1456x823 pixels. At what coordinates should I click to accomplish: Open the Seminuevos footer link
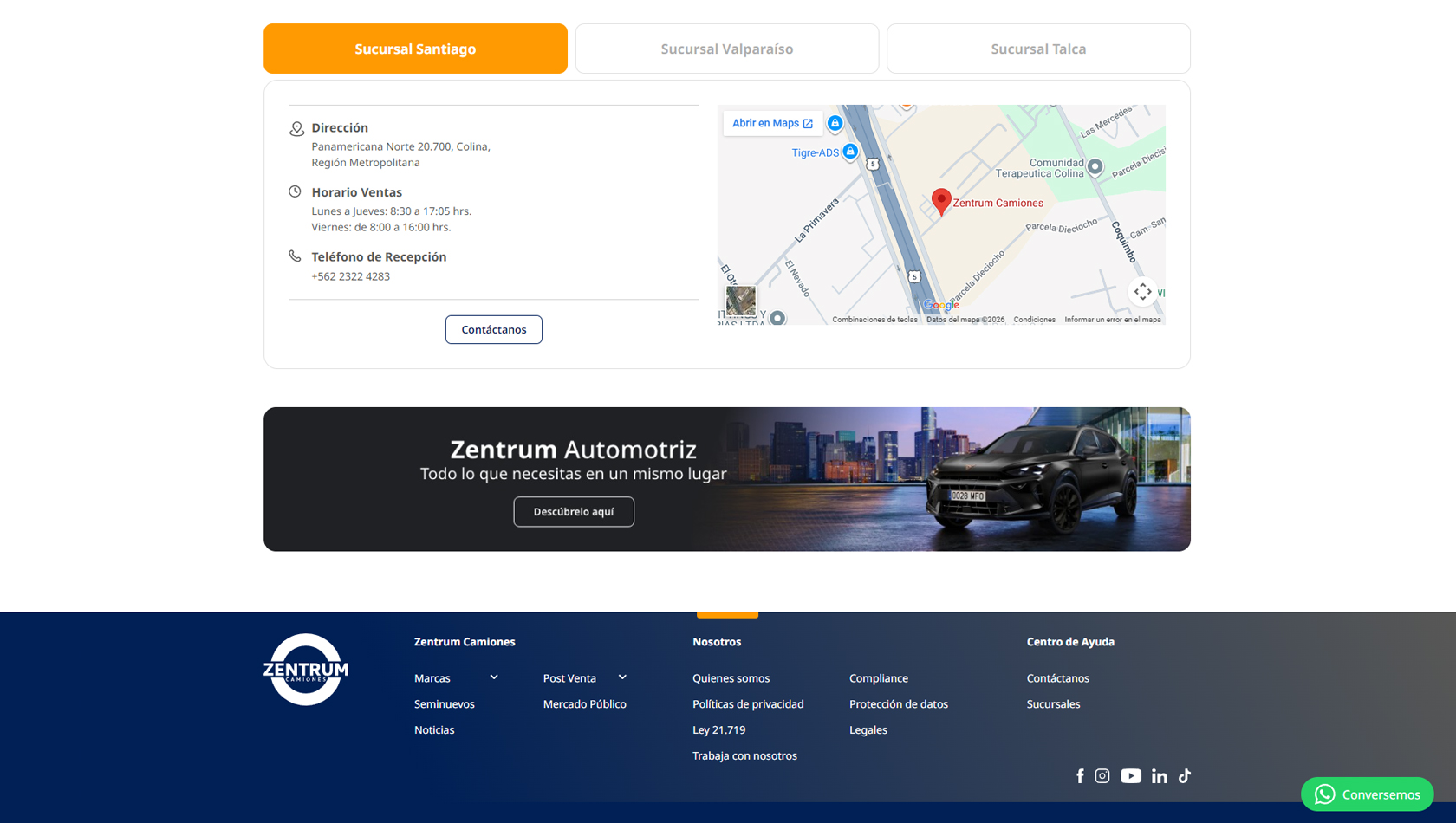click(445, 704)
